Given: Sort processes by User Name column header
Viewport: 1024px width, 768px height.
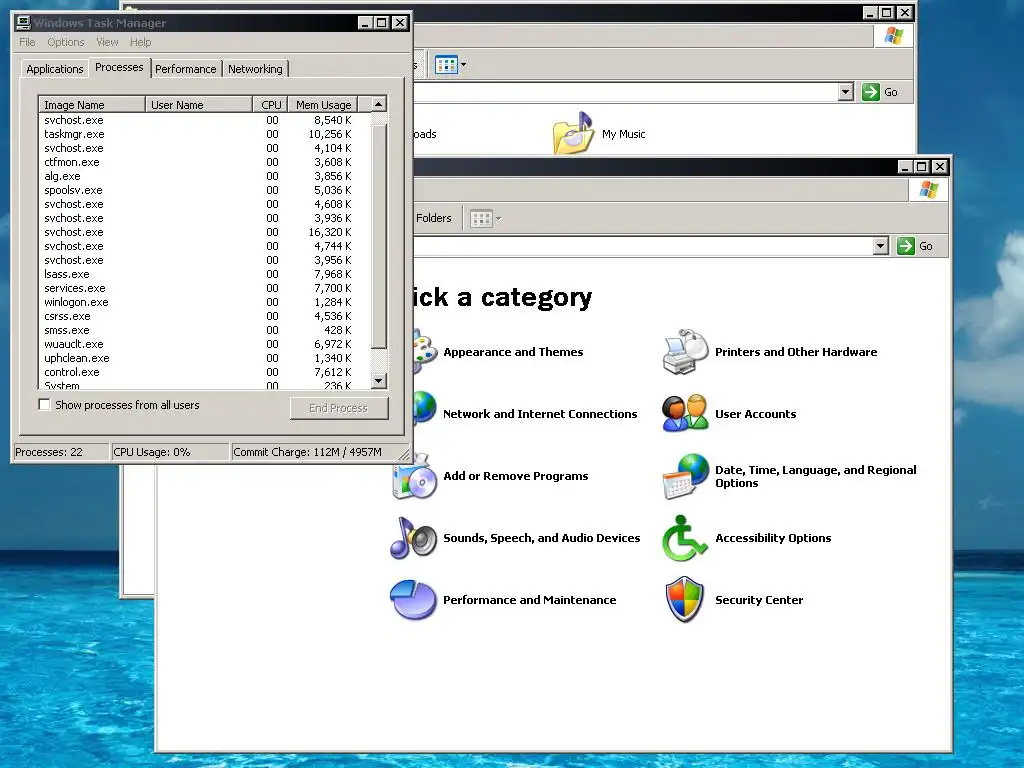Looking at the screenshot, I should click(x=199, y=104).
